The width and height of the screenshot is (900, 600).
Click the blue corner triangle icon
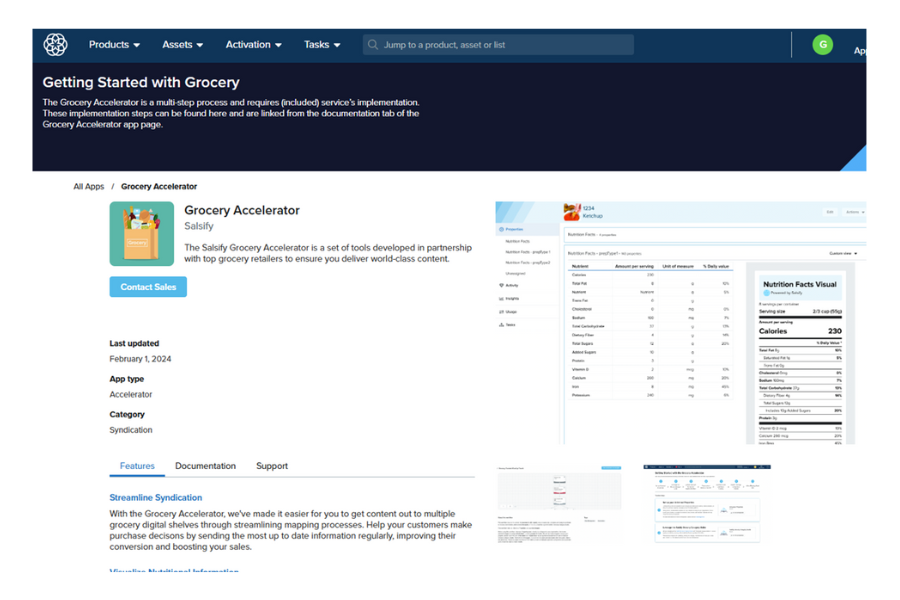(x=853, y=159)
